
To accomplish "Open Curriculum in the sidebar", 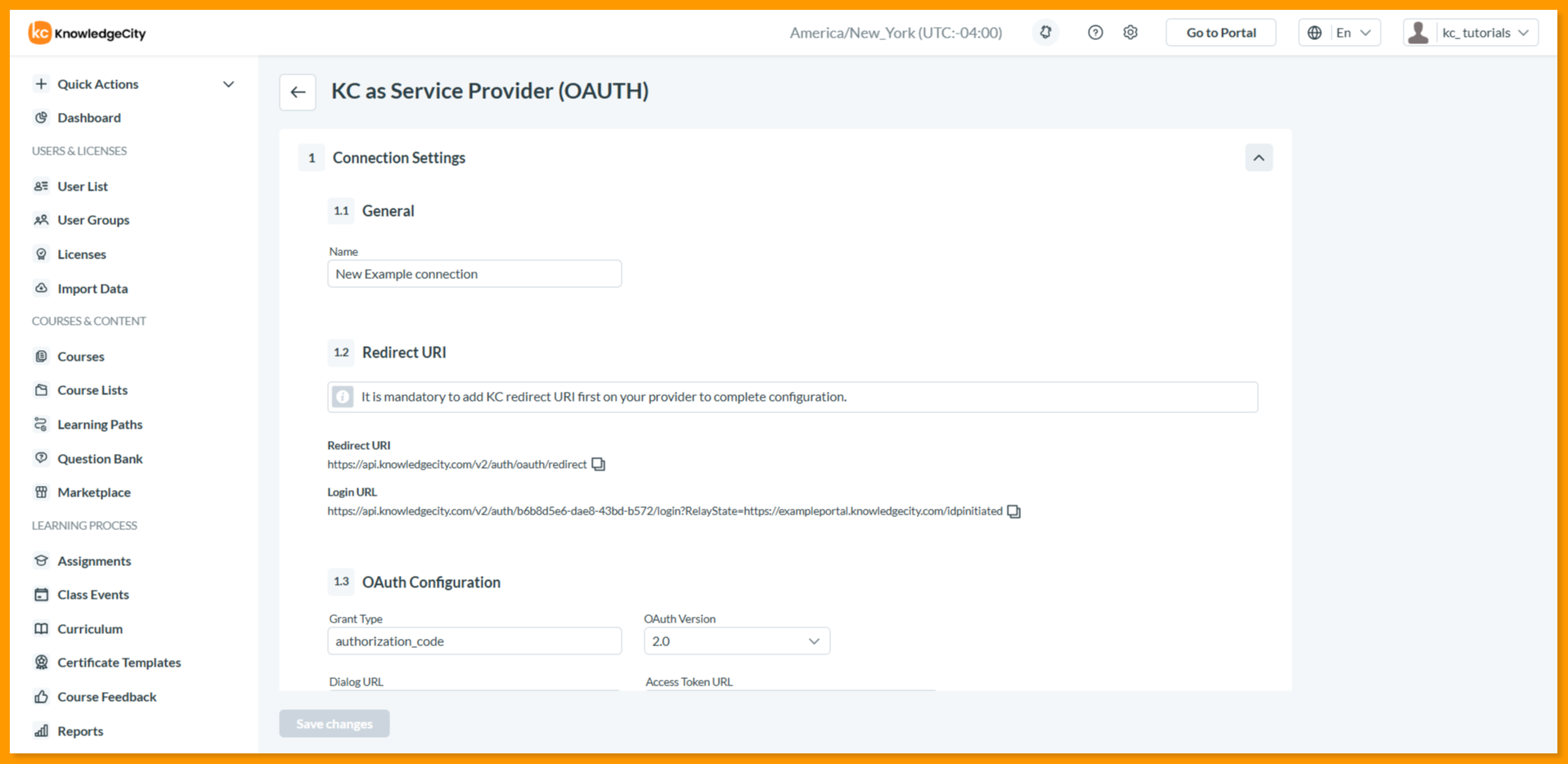I will point(90,629).
